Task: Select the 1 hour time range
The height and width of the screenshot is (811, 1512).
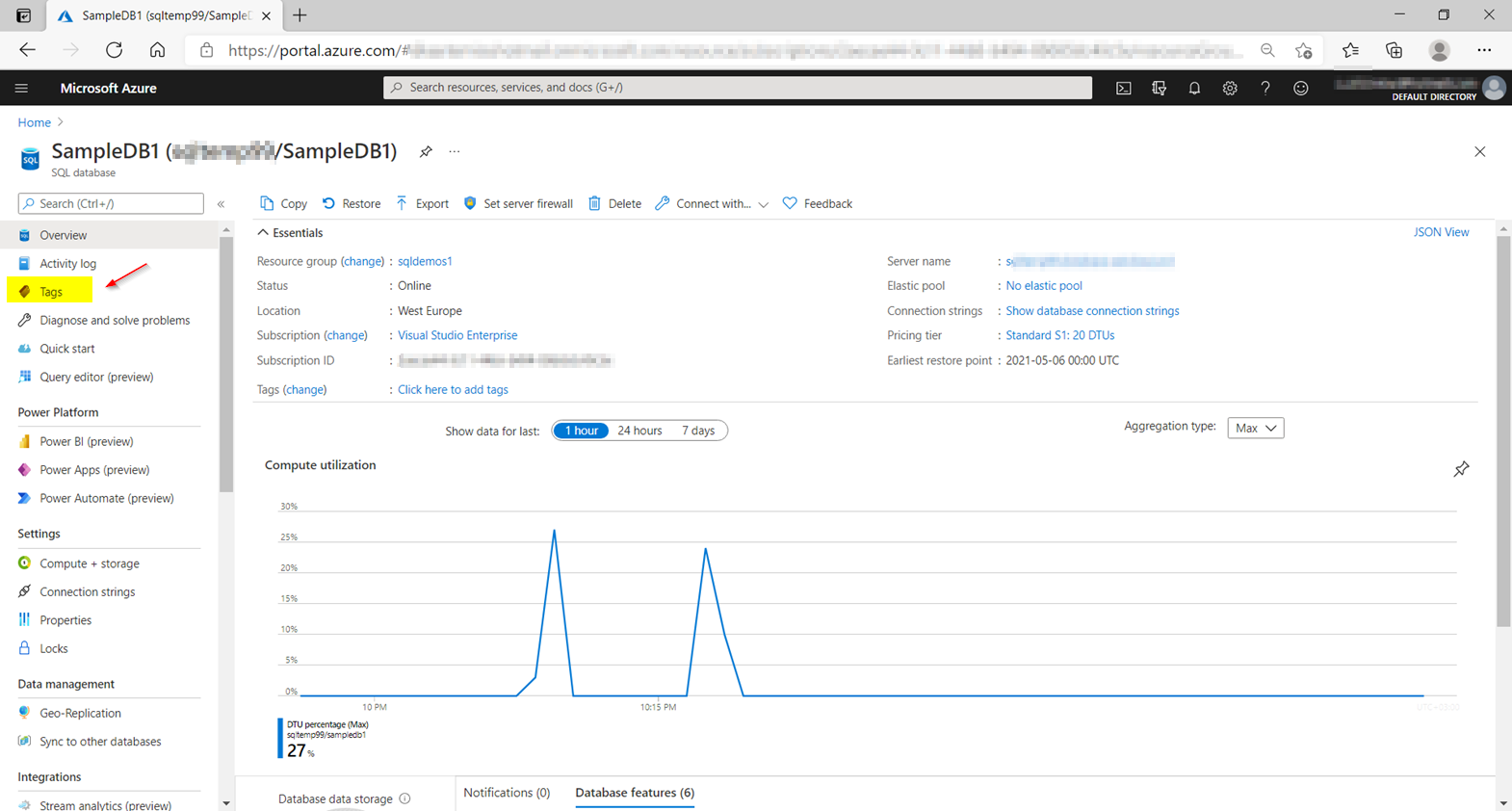Action: pos(581,431)
